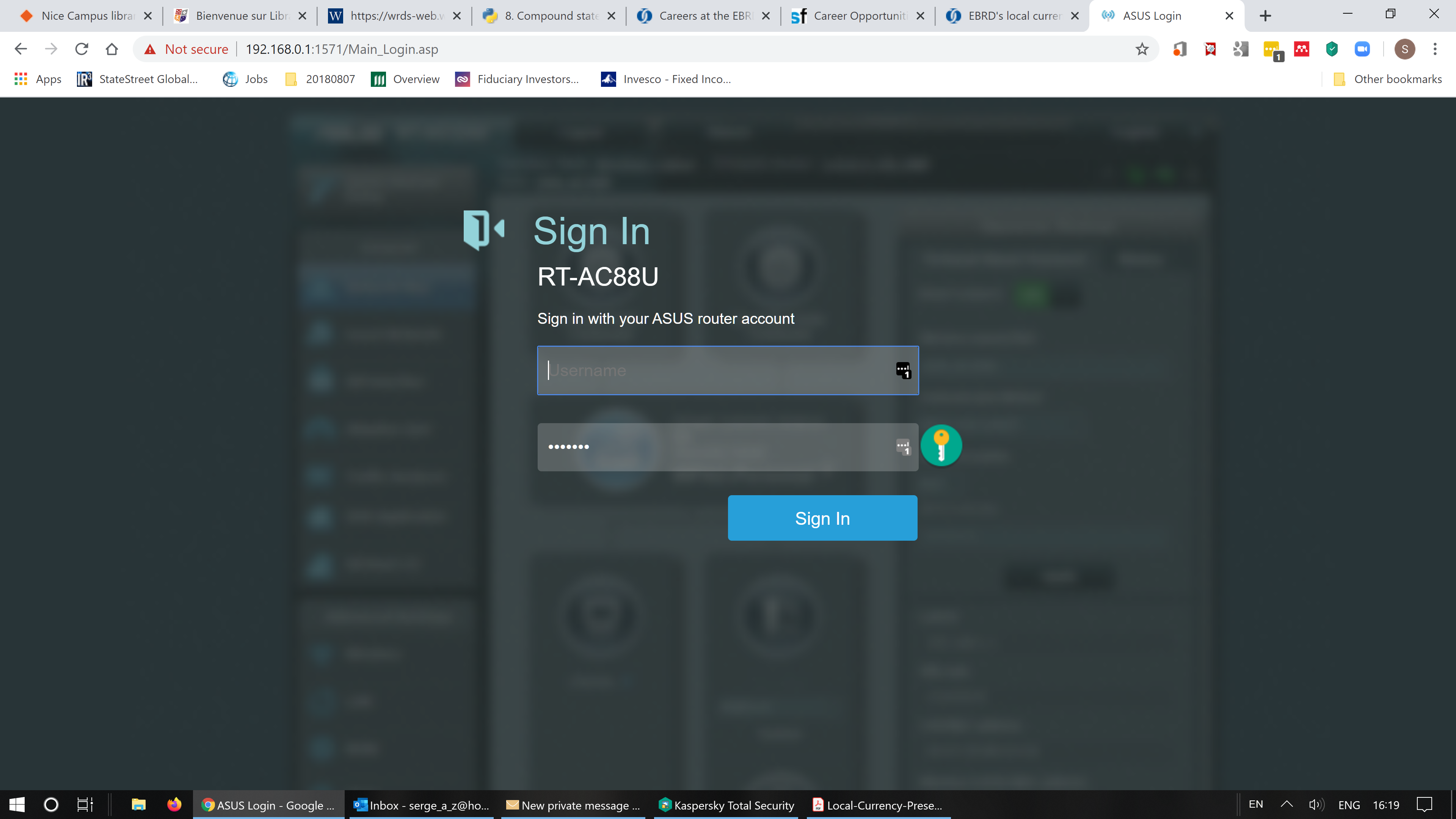This screenshot has width=1456, height=819.
Task: Open the Windows Start menu
Action: [17, 804]
